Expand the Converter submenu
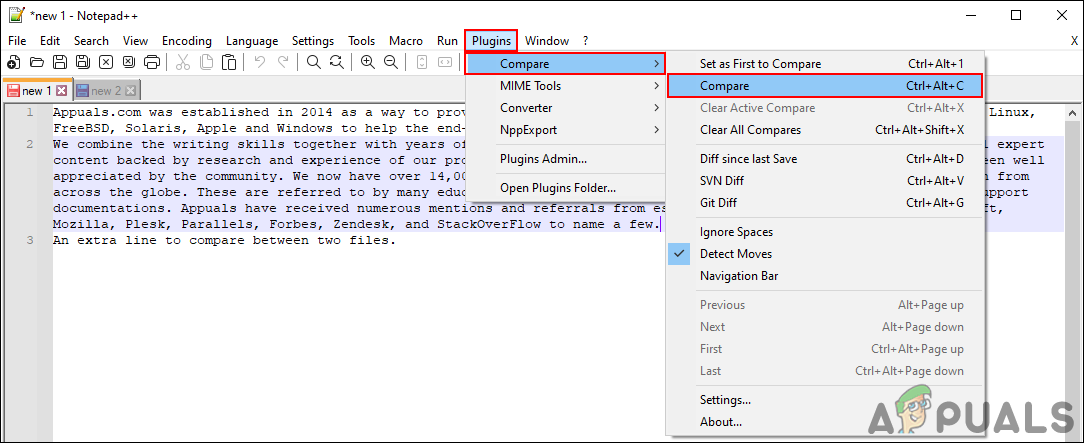The height and width of the screenshot is (443, 1084). point(566,108)
